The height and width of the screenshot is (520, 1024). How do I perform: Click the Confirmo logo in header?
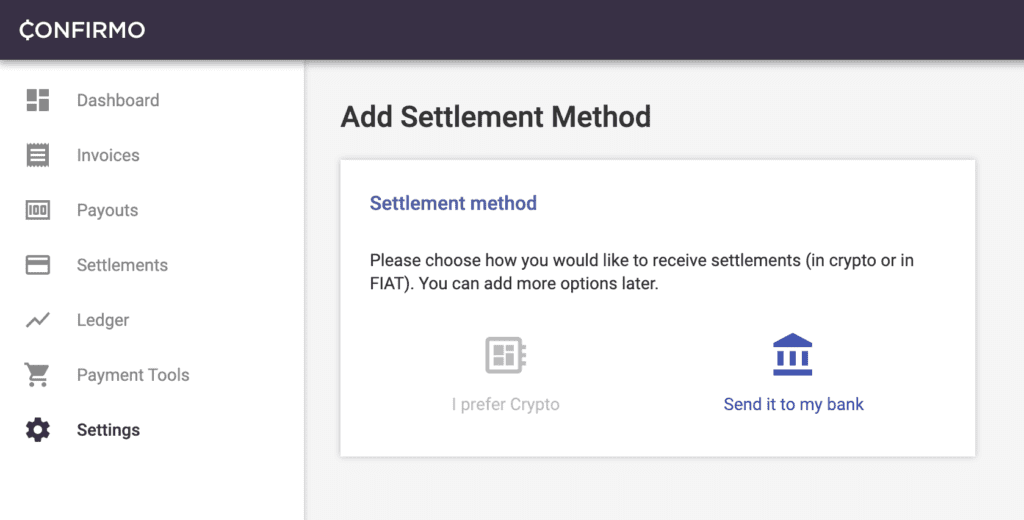pos(82,30)
